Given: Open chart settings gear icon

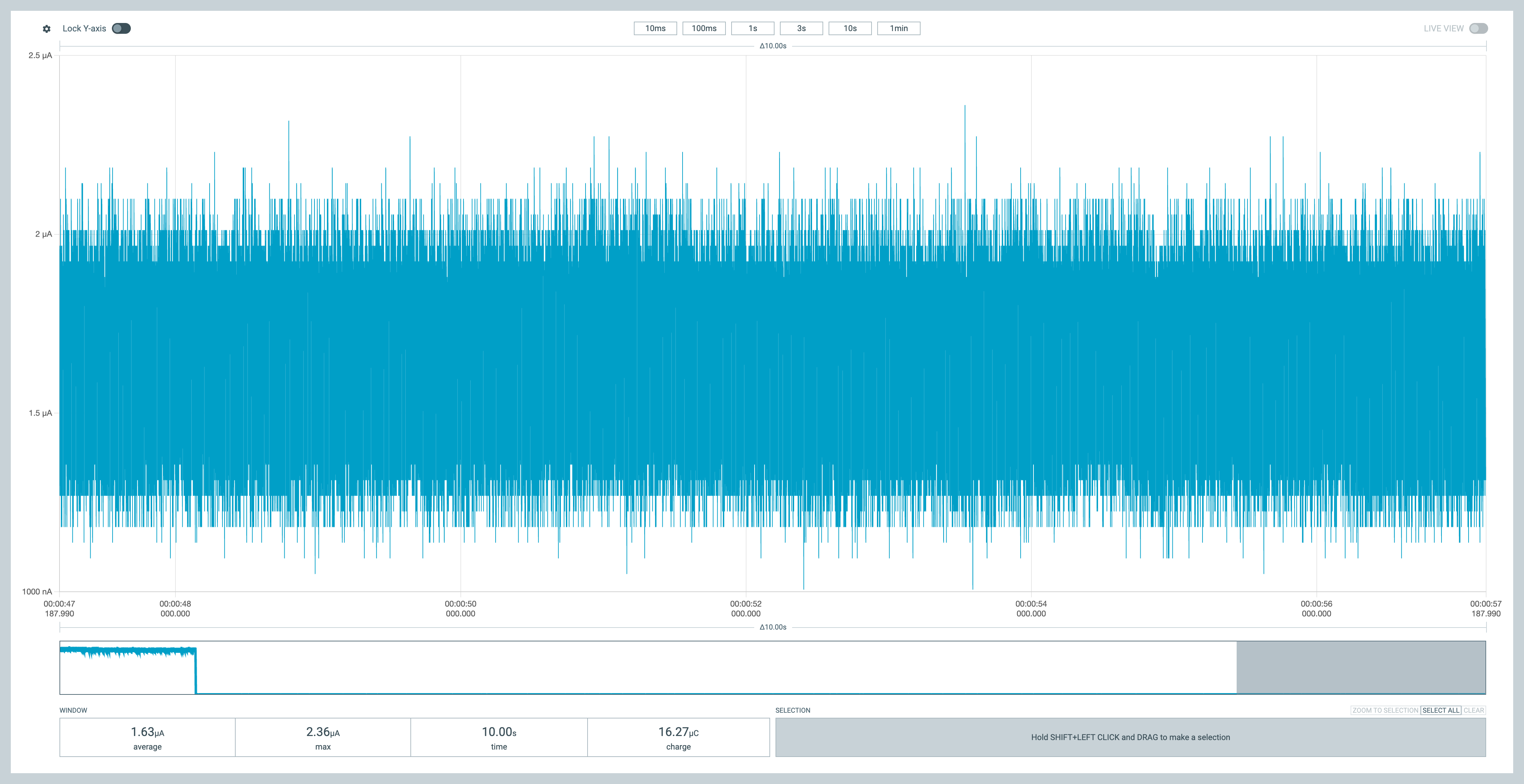Looking at the screenshot, I should pyautogui.click(x=47, y=28).
